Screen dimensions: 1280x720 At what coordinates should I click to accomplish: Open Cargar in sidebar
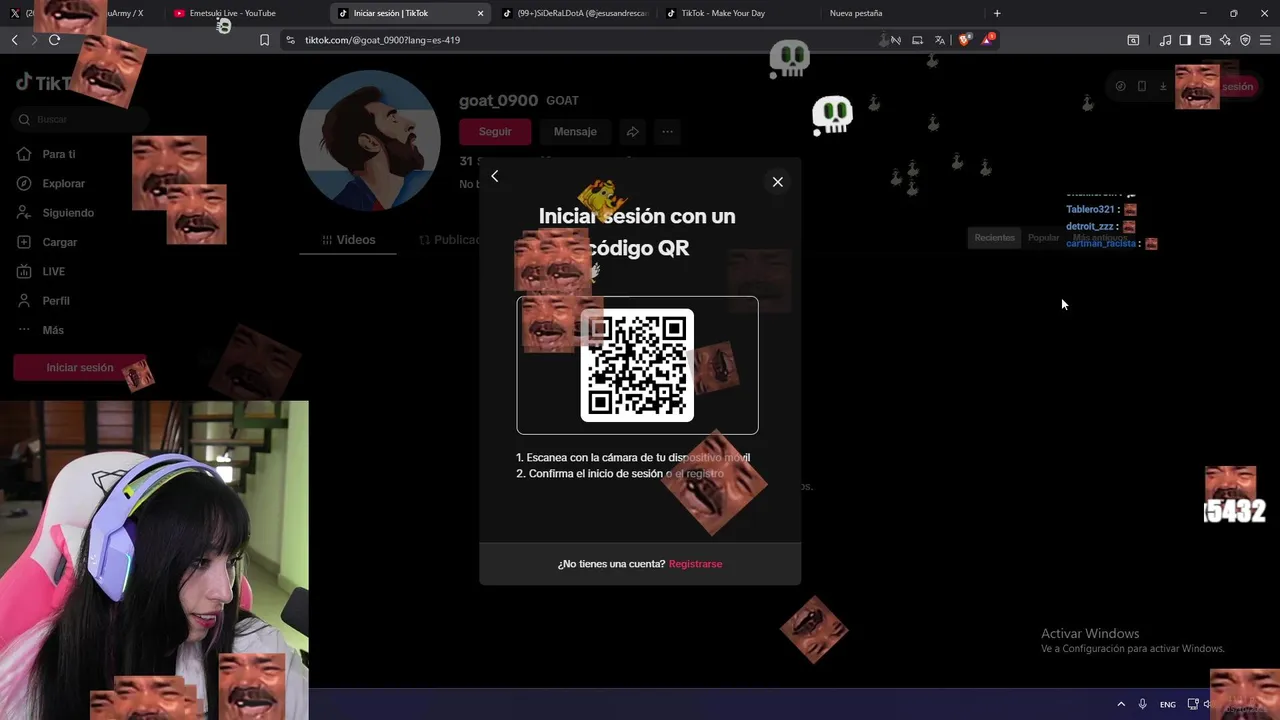coord(59,242)
